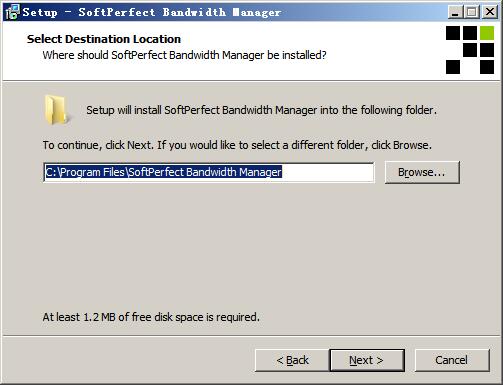
Task: Click the disabled maximize window button
Action: [472, 12]
